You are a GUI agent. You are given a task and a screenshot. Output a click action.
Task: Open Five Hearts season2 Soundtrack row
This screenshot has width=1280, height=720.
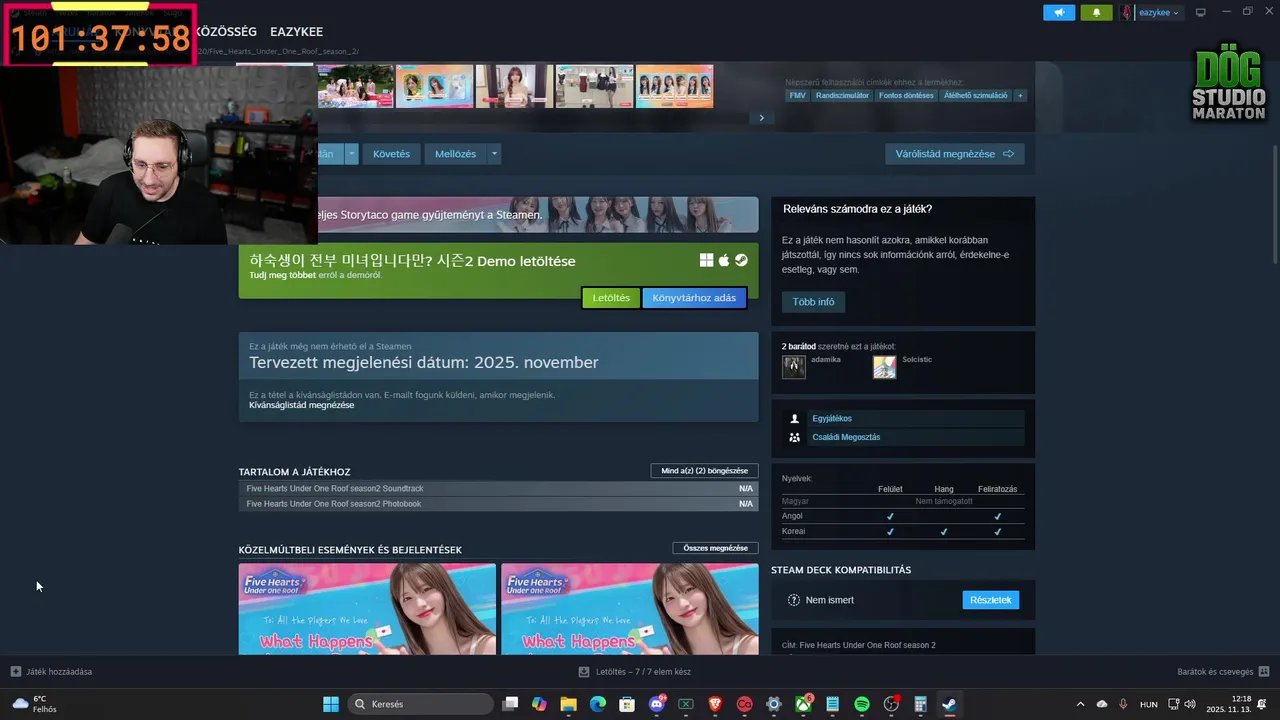point(498,489)
